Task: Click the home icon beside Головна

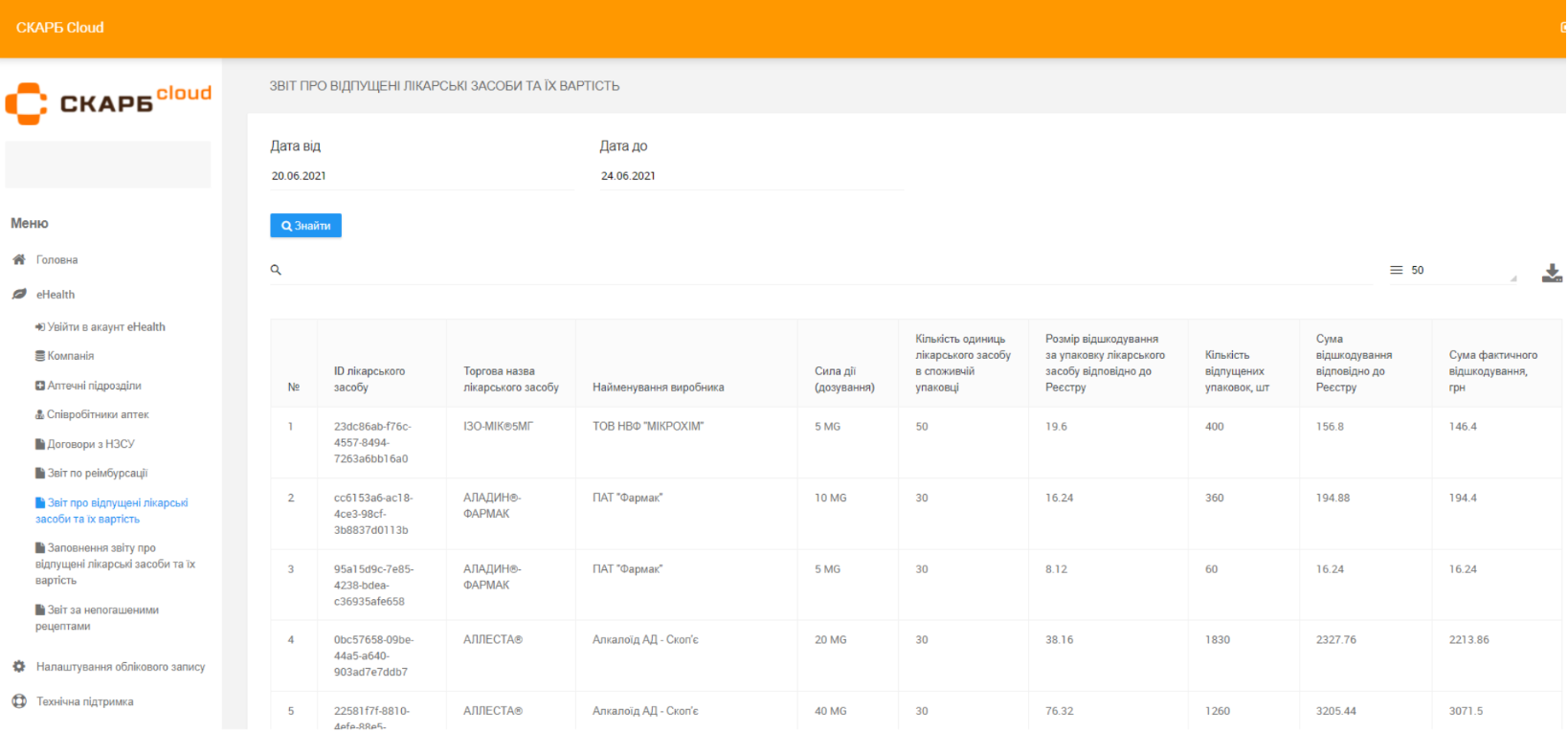Action: click(18, 259)
